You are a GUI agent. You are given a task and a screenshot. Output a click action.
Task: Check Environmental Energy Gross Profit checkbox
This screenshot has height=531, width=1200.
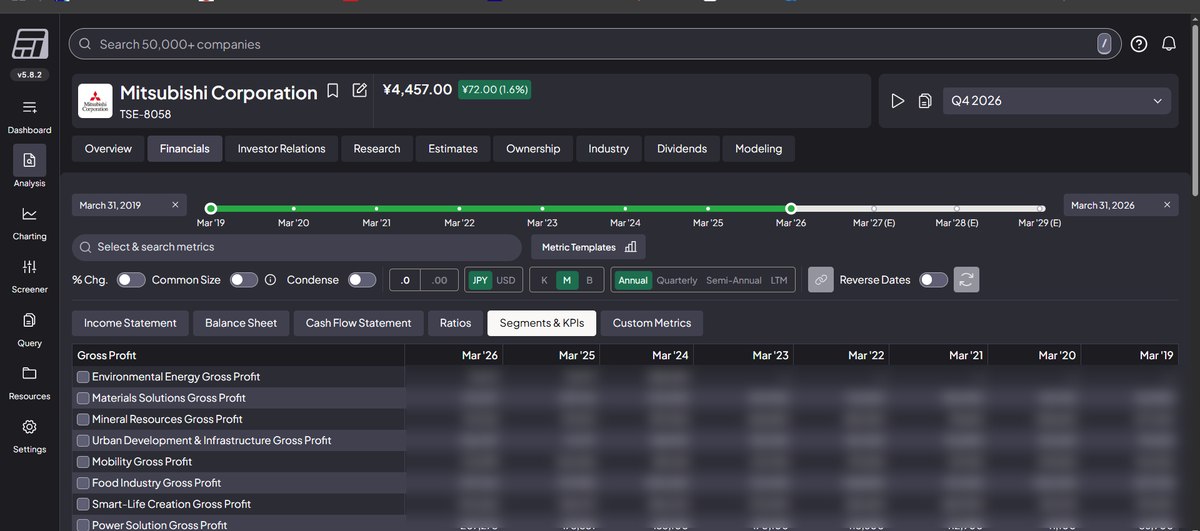point(84,377)
